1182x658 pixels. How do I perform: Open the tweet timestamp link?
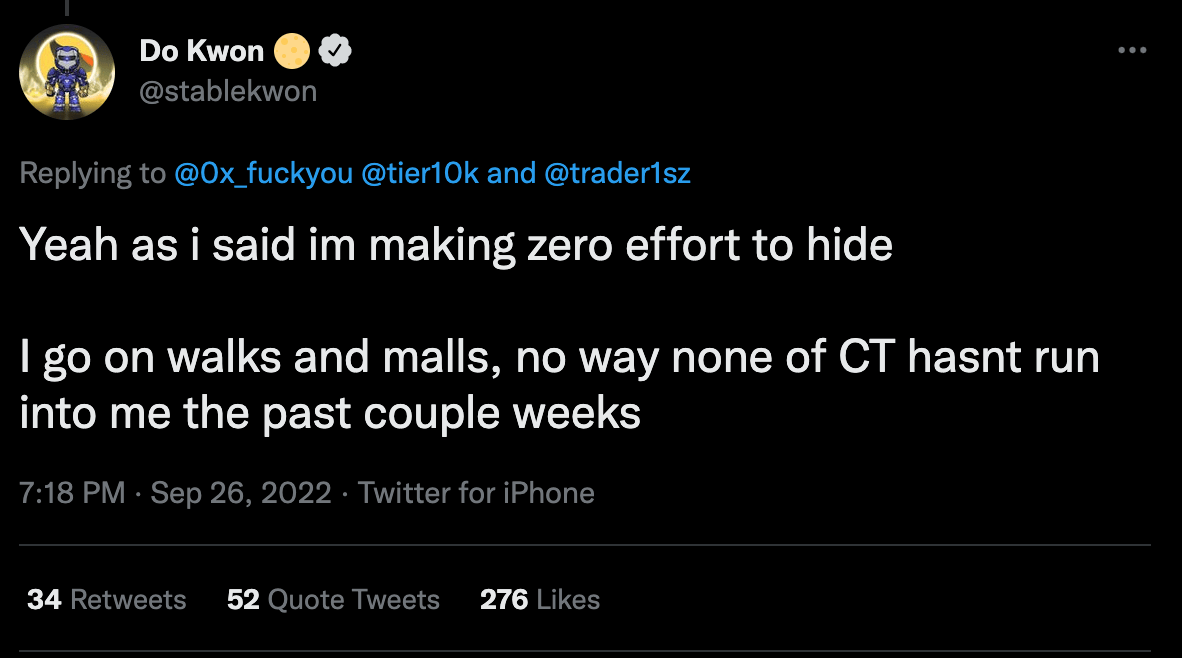click(x=72, y=493)
